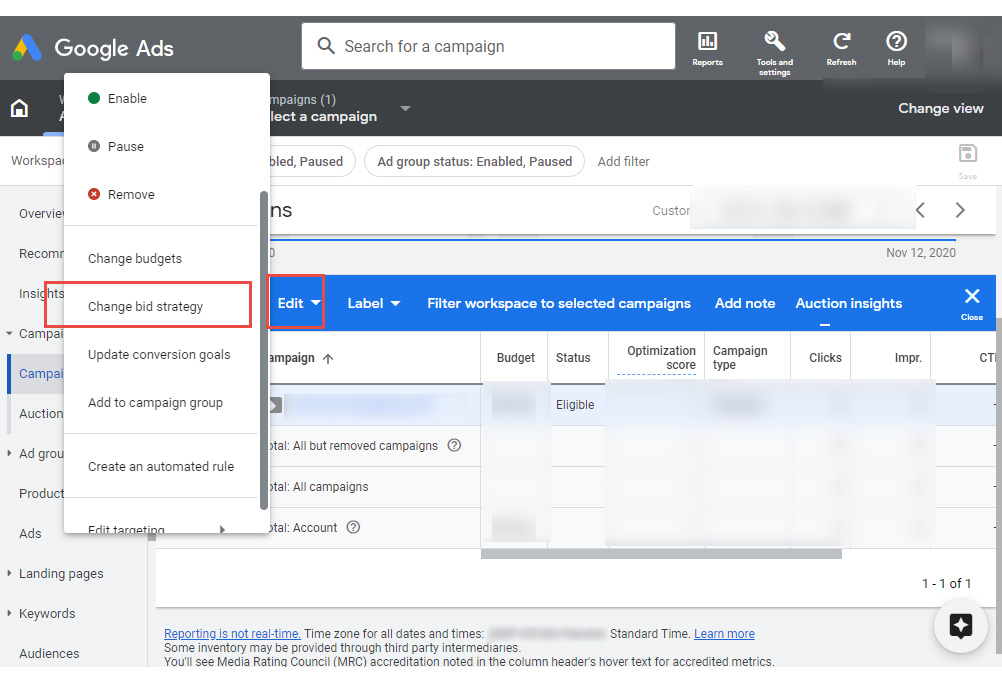Open the sparkle assistant floating button
The image size is (1002, 684).
(960, 626)
